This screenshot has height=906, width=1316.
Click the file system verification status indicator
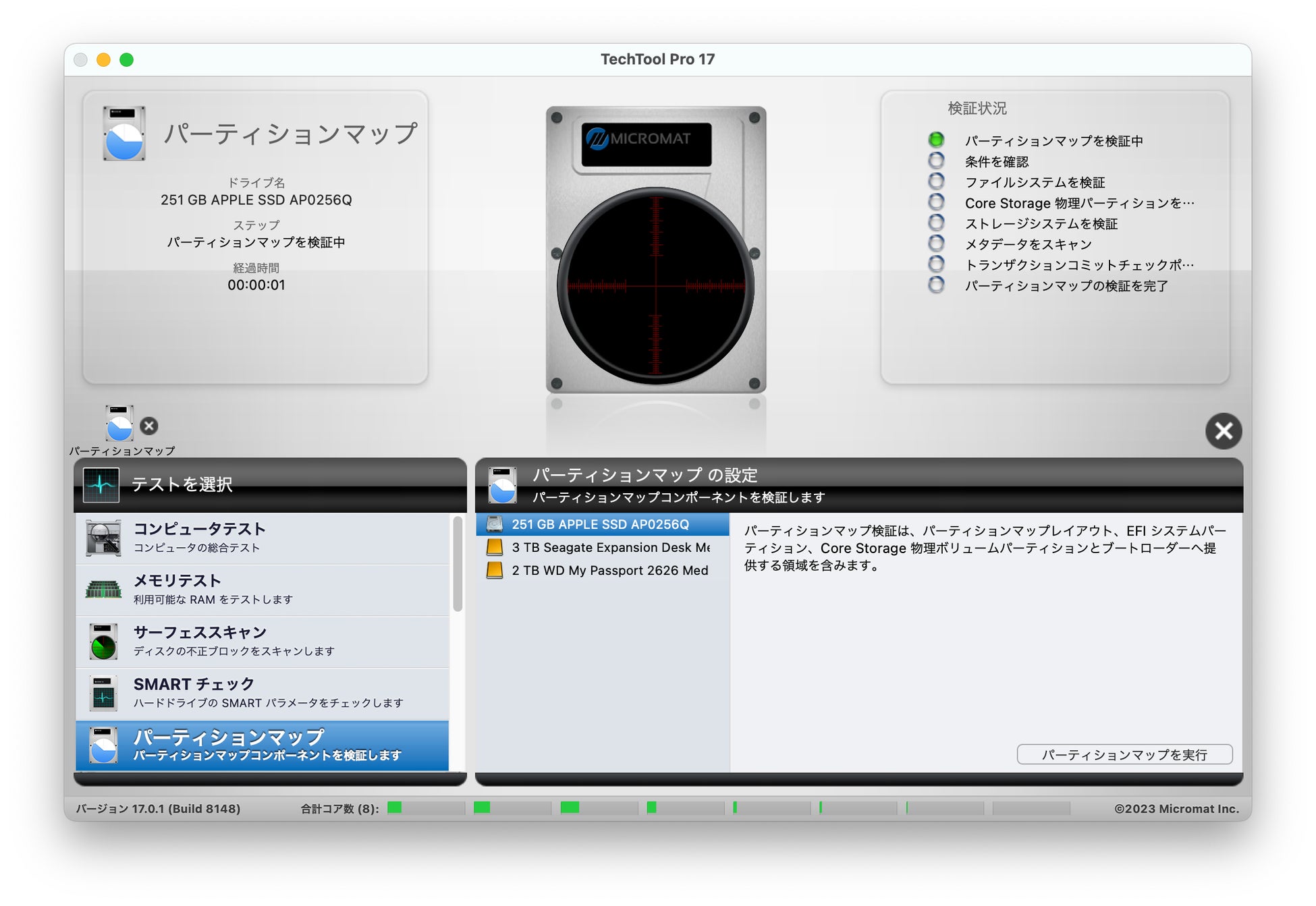(936, 181)
